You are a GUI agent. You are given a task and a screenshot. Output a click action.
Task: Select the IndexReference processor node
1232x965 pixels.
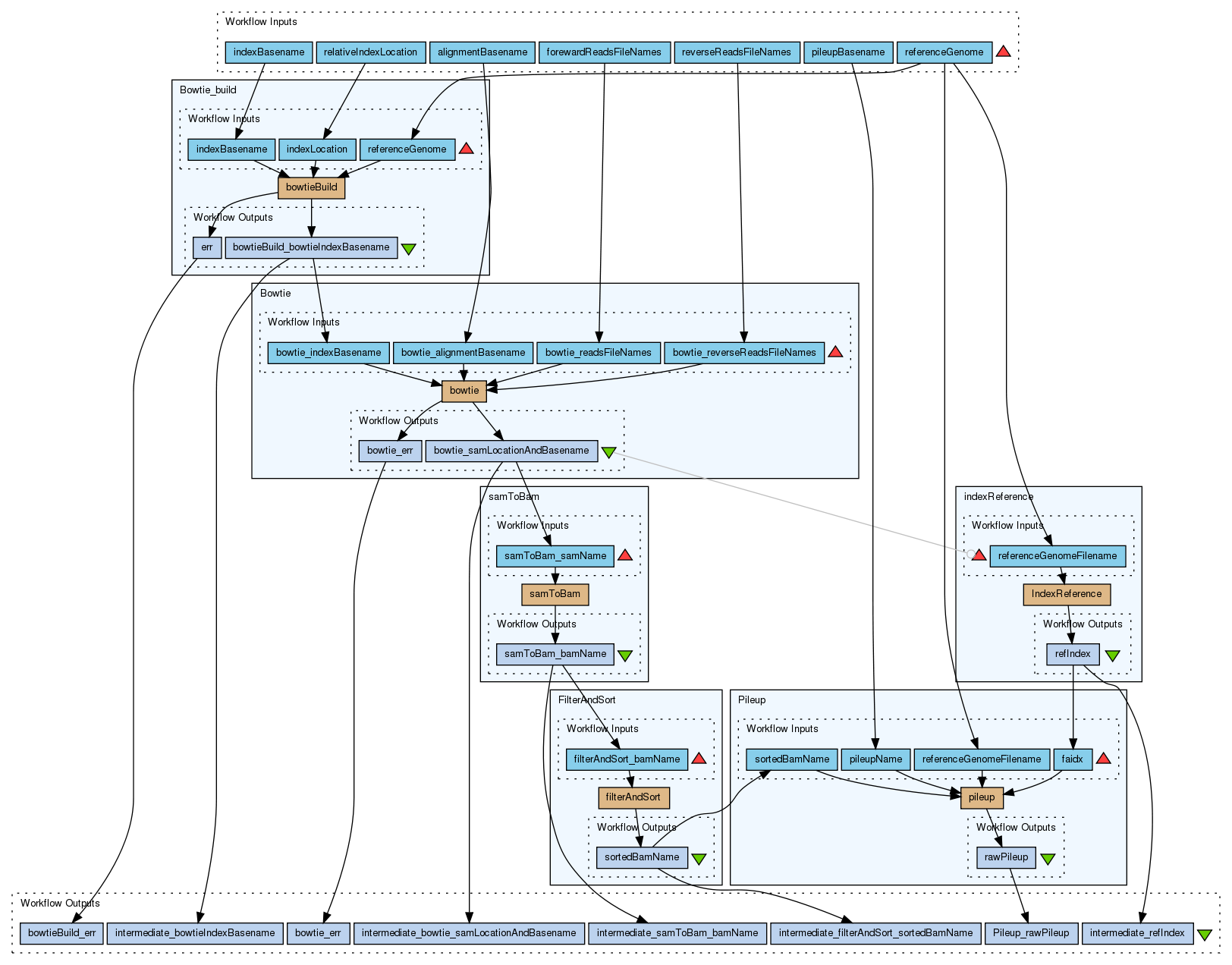[x=1067, y=594]
